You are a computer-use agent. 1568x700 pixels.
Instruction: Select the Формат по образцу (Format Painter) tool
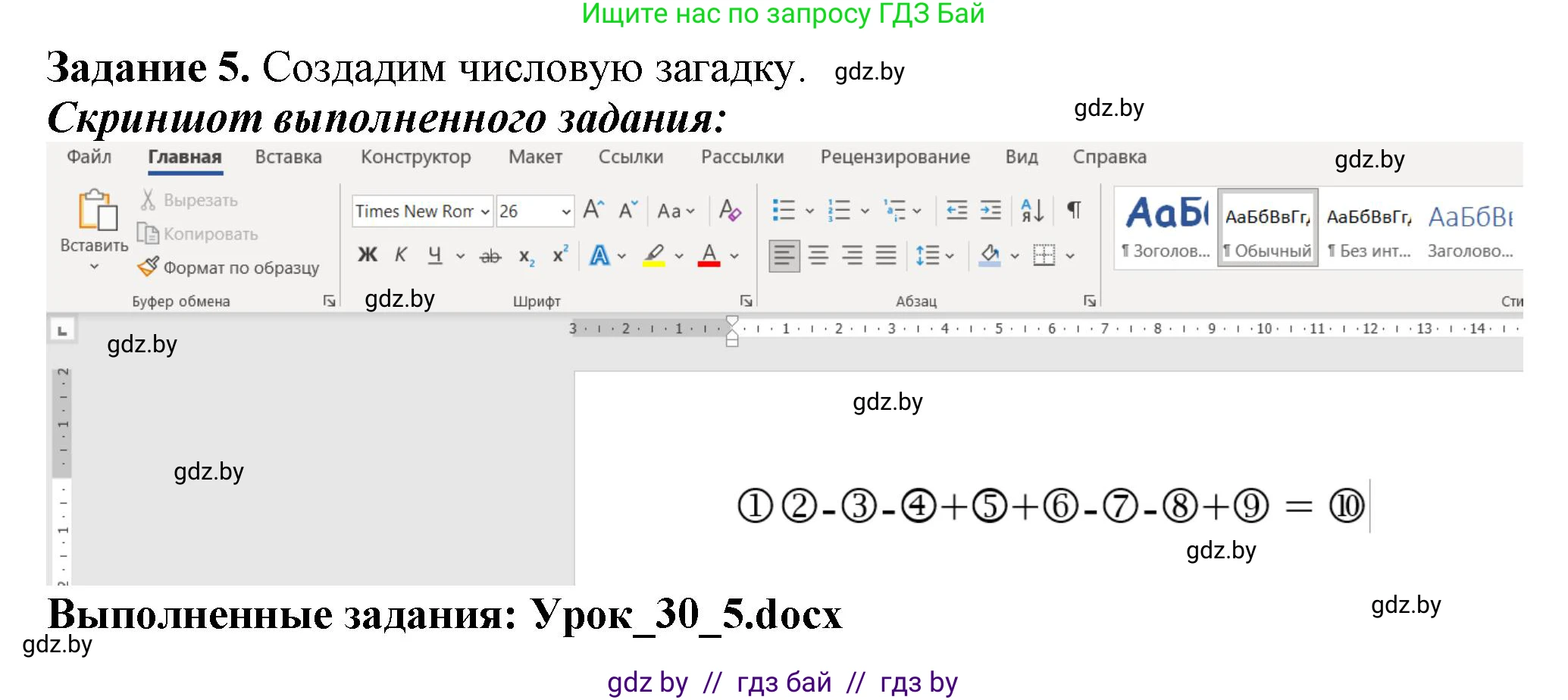(x=148, y=267)
